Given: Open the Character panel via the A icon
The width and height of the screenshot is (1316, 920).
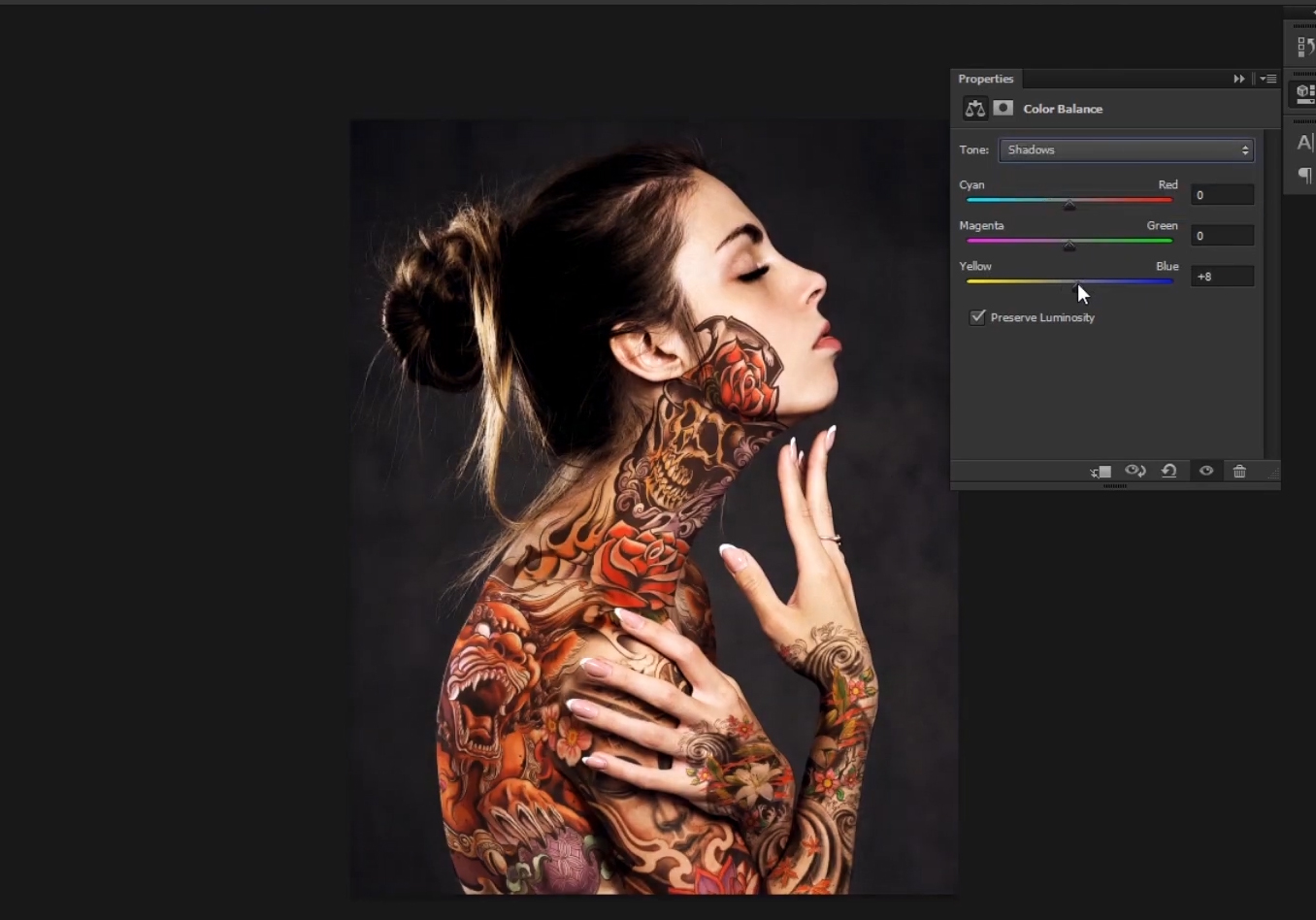Looking at the screenshot, I should [1304, 142].
